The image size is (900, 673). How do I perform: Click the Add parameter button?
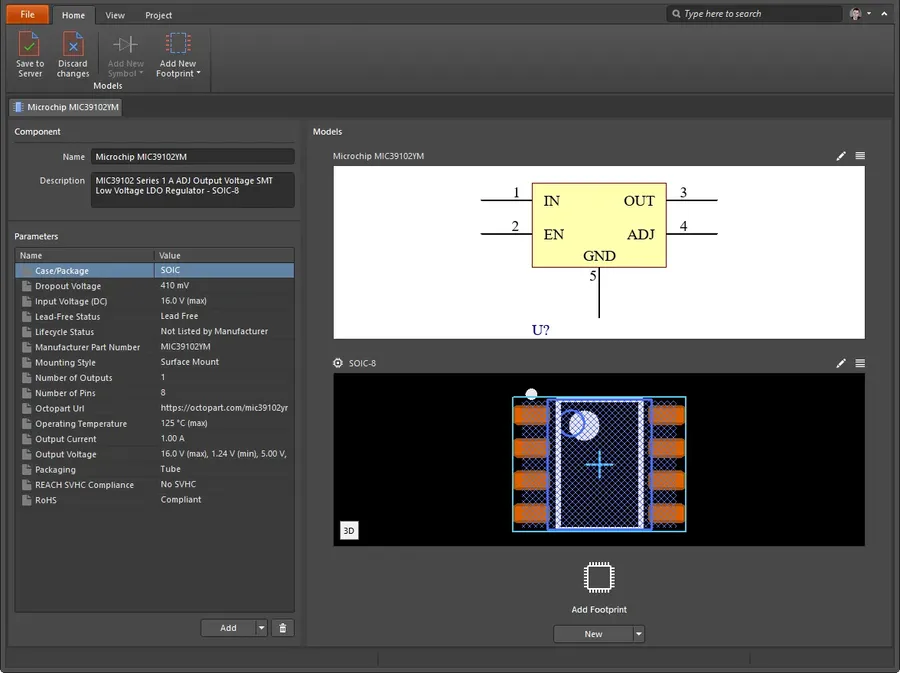pyautogui.click(x=228, y=628)
